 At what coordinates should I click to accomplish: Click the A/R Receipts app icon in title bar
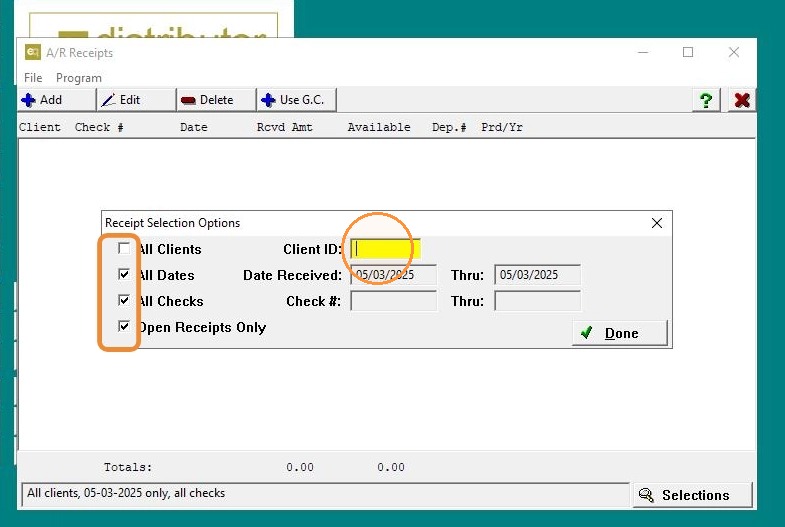[33, 52]
